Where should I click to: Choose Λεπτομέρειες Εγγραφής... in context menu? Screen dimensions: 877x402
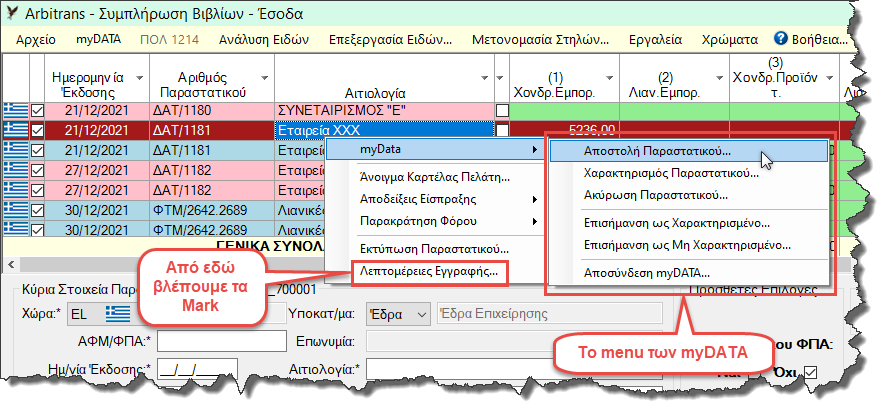429,273
